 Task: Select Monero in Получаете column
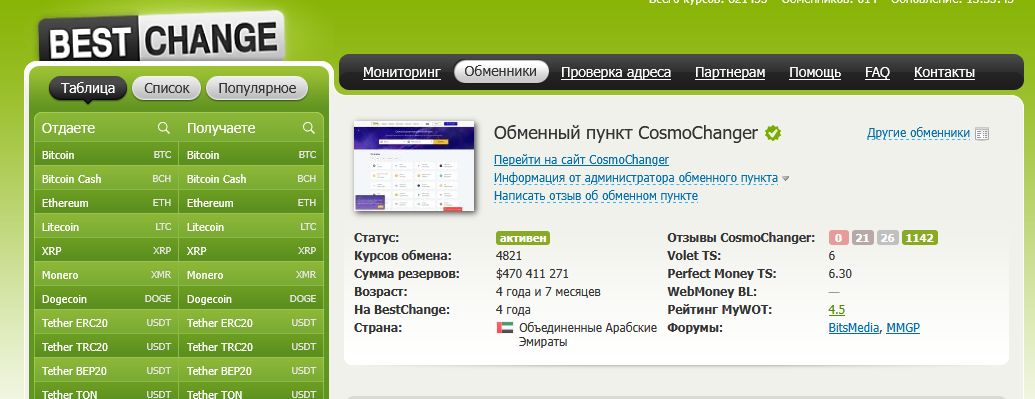pyautogui.click(x=251, y=275)
